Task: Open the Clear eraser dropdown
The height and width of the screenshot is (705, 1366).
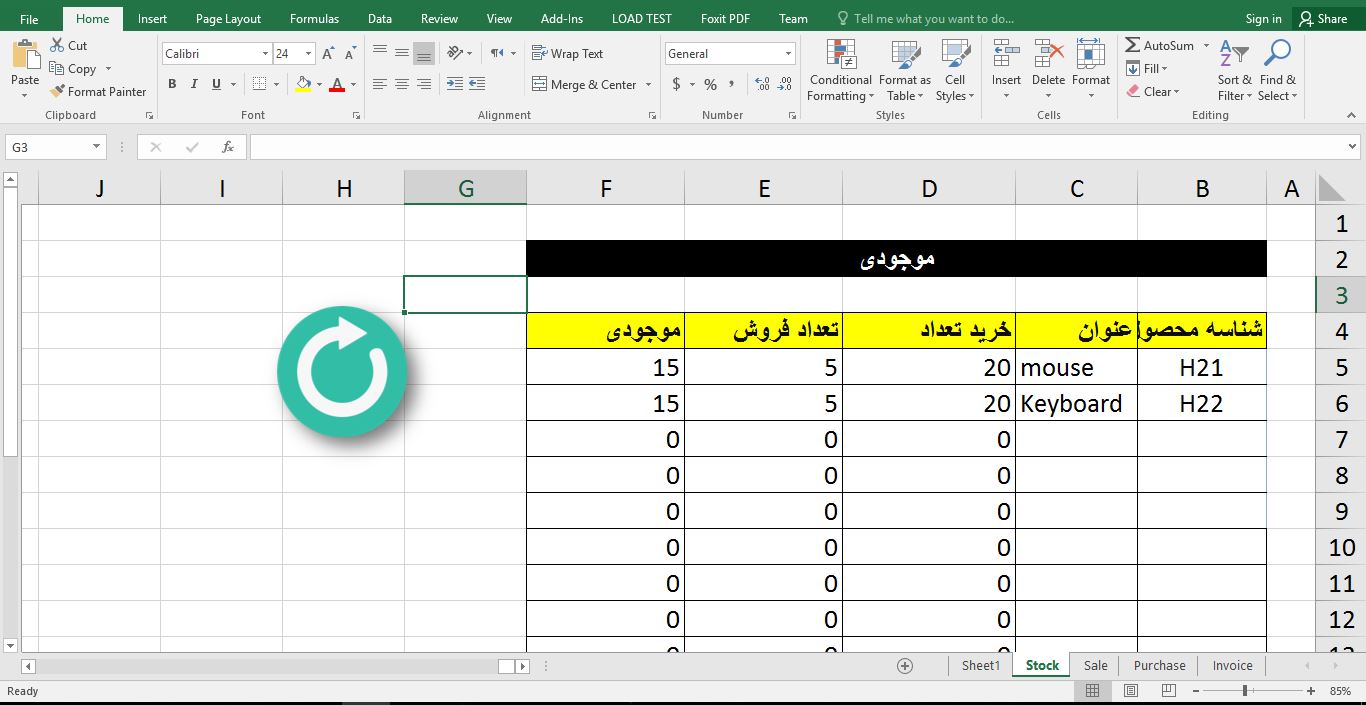Action: click(1153, 92)
